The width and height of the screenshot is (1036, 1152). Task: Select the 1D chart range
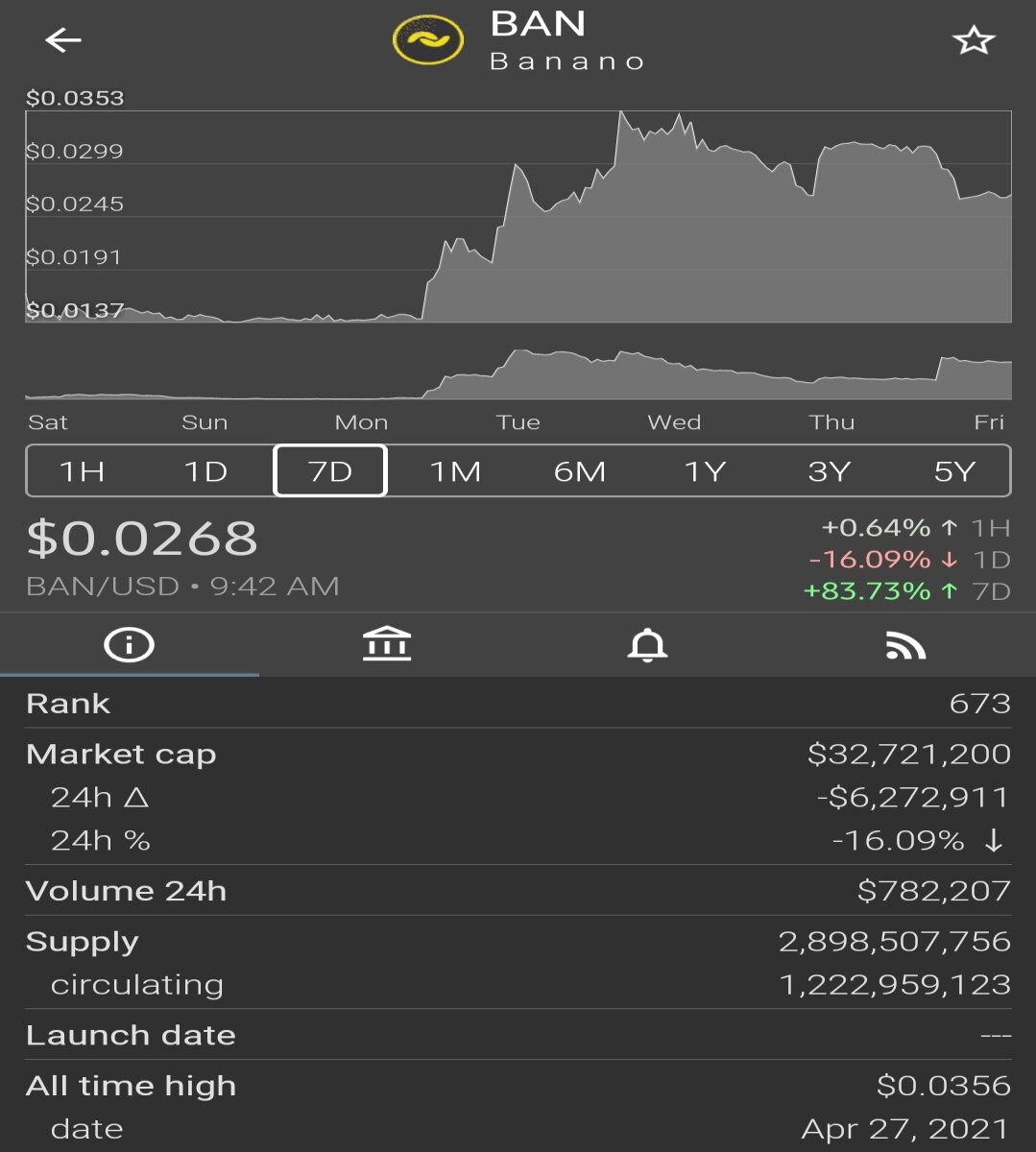205,471
